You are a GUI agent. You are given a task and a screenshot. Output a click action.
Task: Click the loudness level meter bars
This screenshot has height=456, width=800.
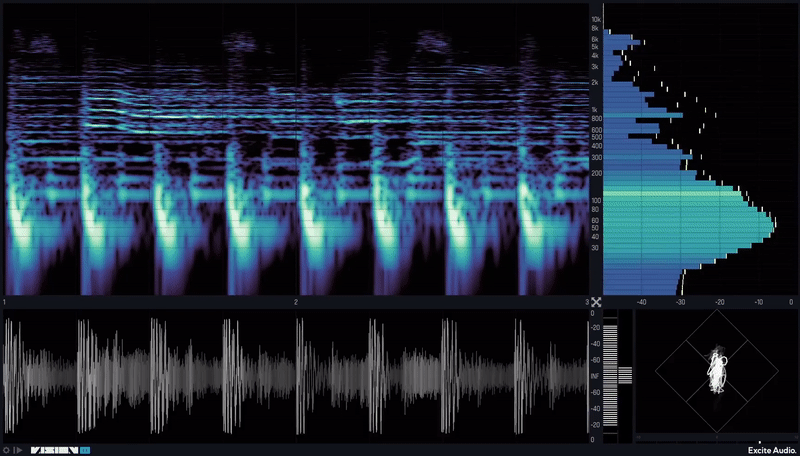tap(610, 375)
